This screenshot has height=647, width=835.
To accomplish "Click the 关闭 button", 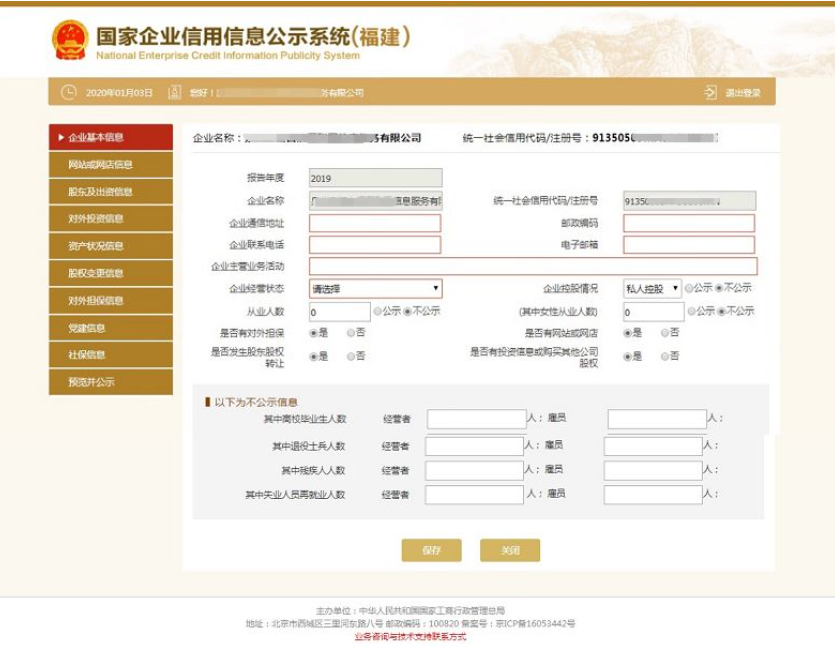I will [510, 550].
